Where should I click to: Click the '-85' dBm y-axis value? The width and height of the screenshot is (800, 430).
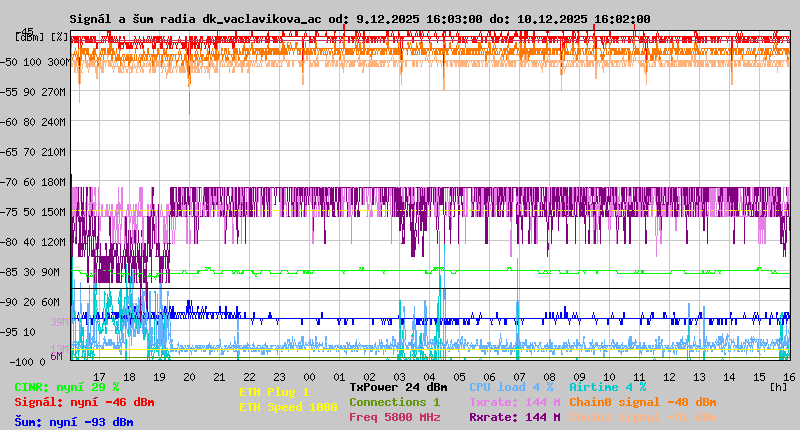[9, 272]
